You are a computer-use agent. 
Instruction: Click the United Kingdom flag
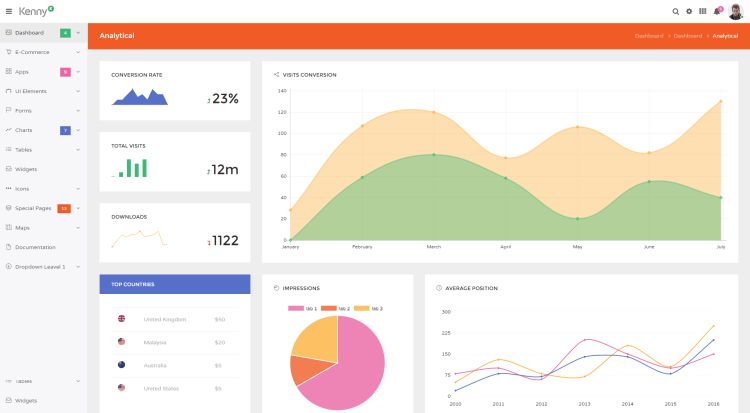click(121, 319)
